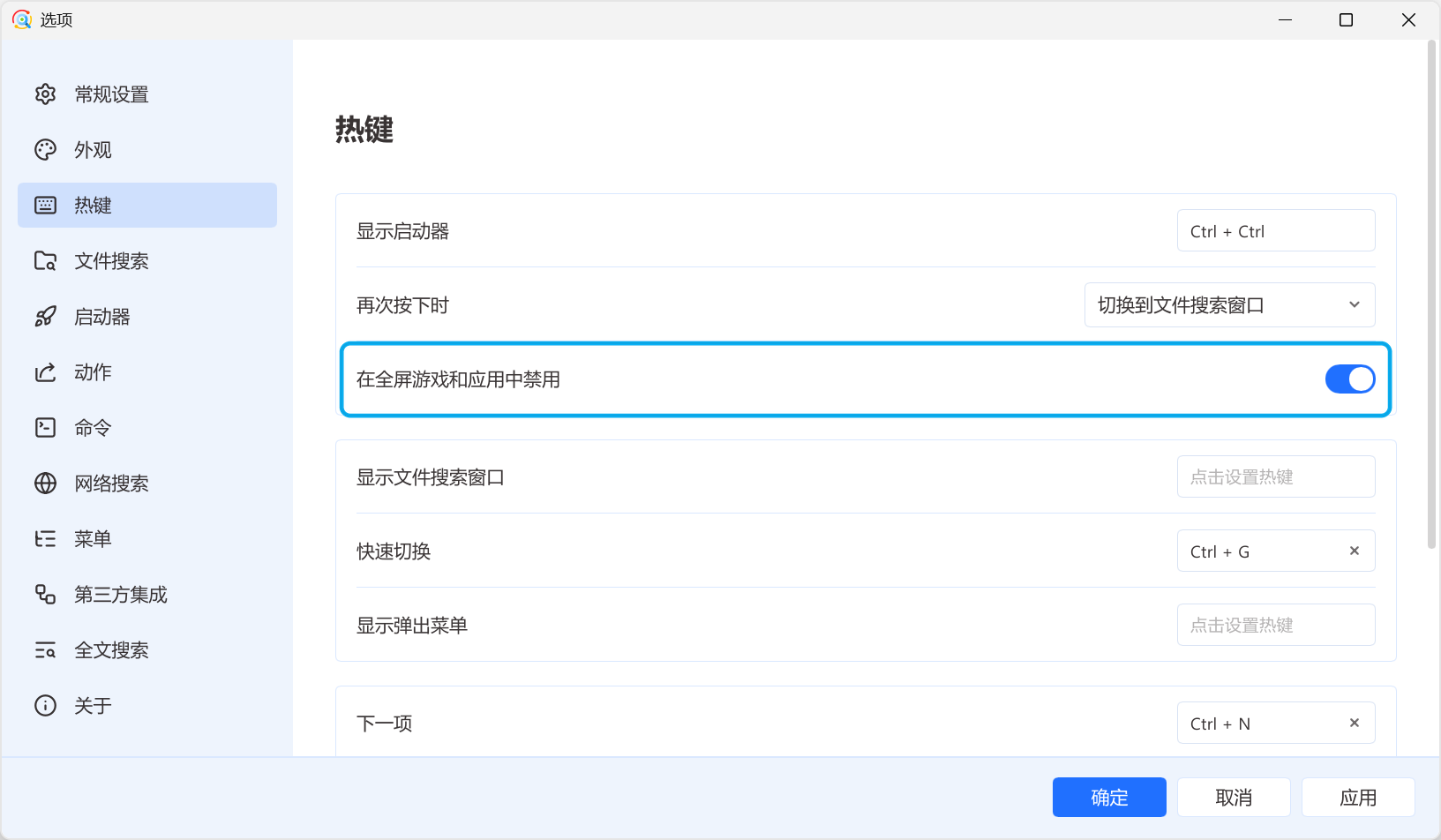Click the app logo in title bar
The width and height of the screenshot is (1441, 840).
click(x=21, y=19)
